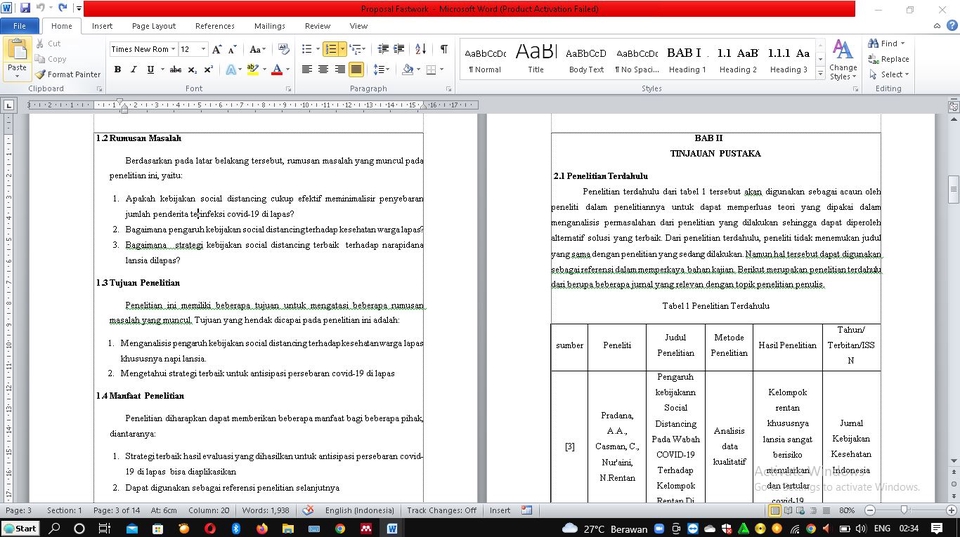Click the Paste icon in Clipboard group
The width and height of the screenshot is (960, 537).
17,50
